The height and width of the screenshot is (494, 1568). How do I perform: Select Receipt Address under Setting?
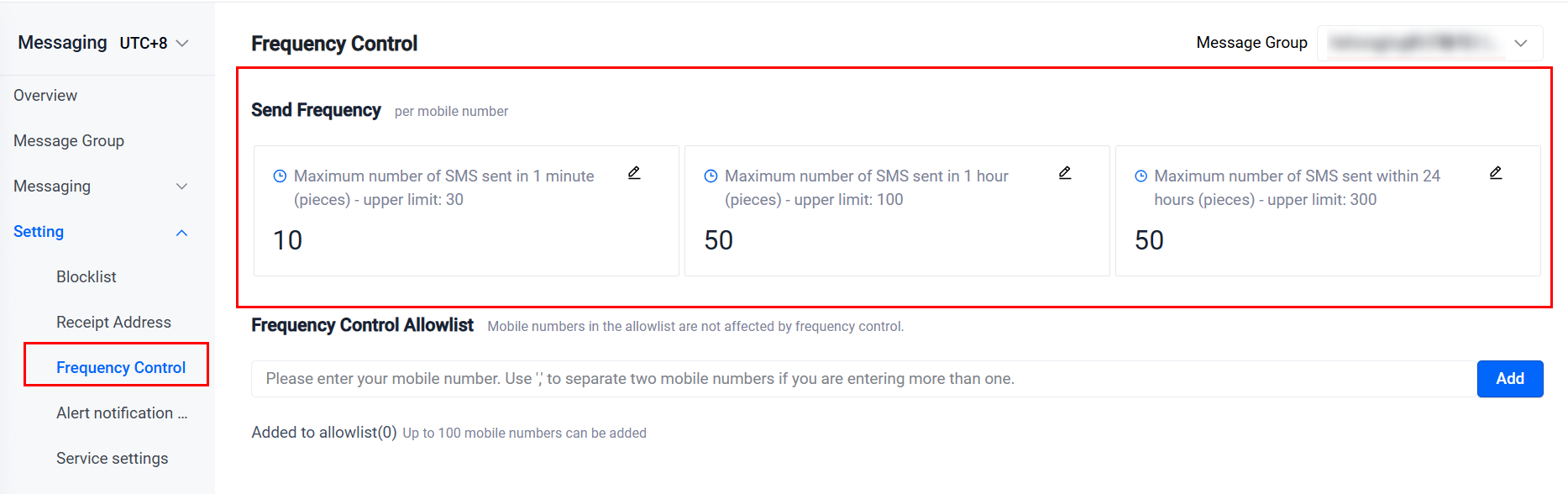click(x=113, y=323)
